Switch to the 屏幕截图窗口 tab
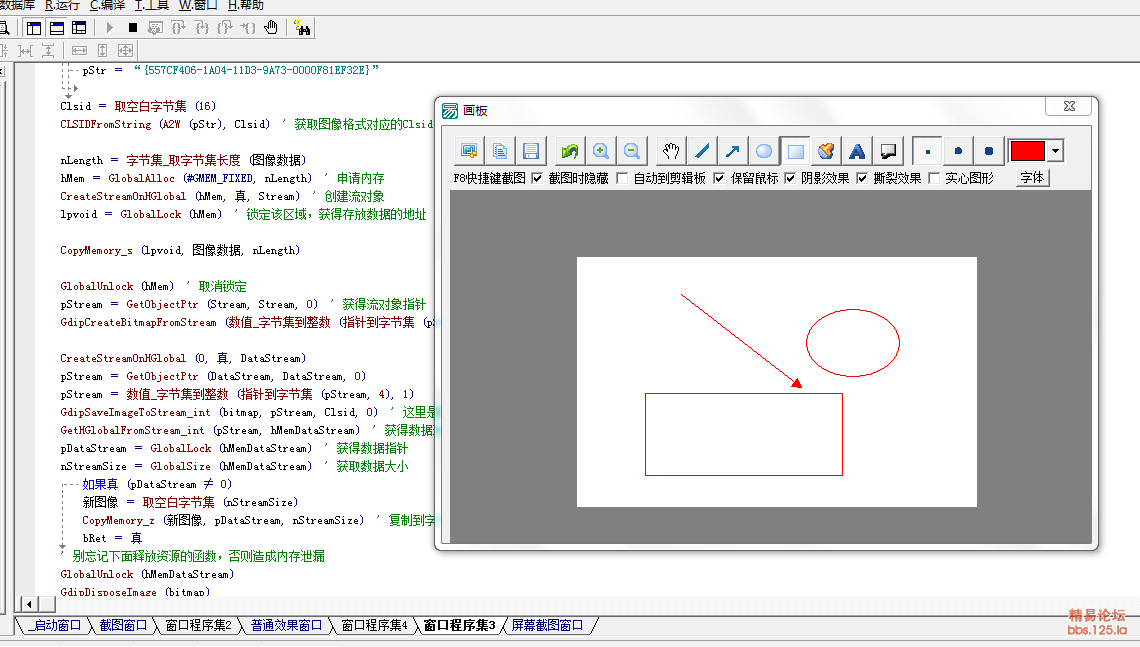 pos(547,625)
